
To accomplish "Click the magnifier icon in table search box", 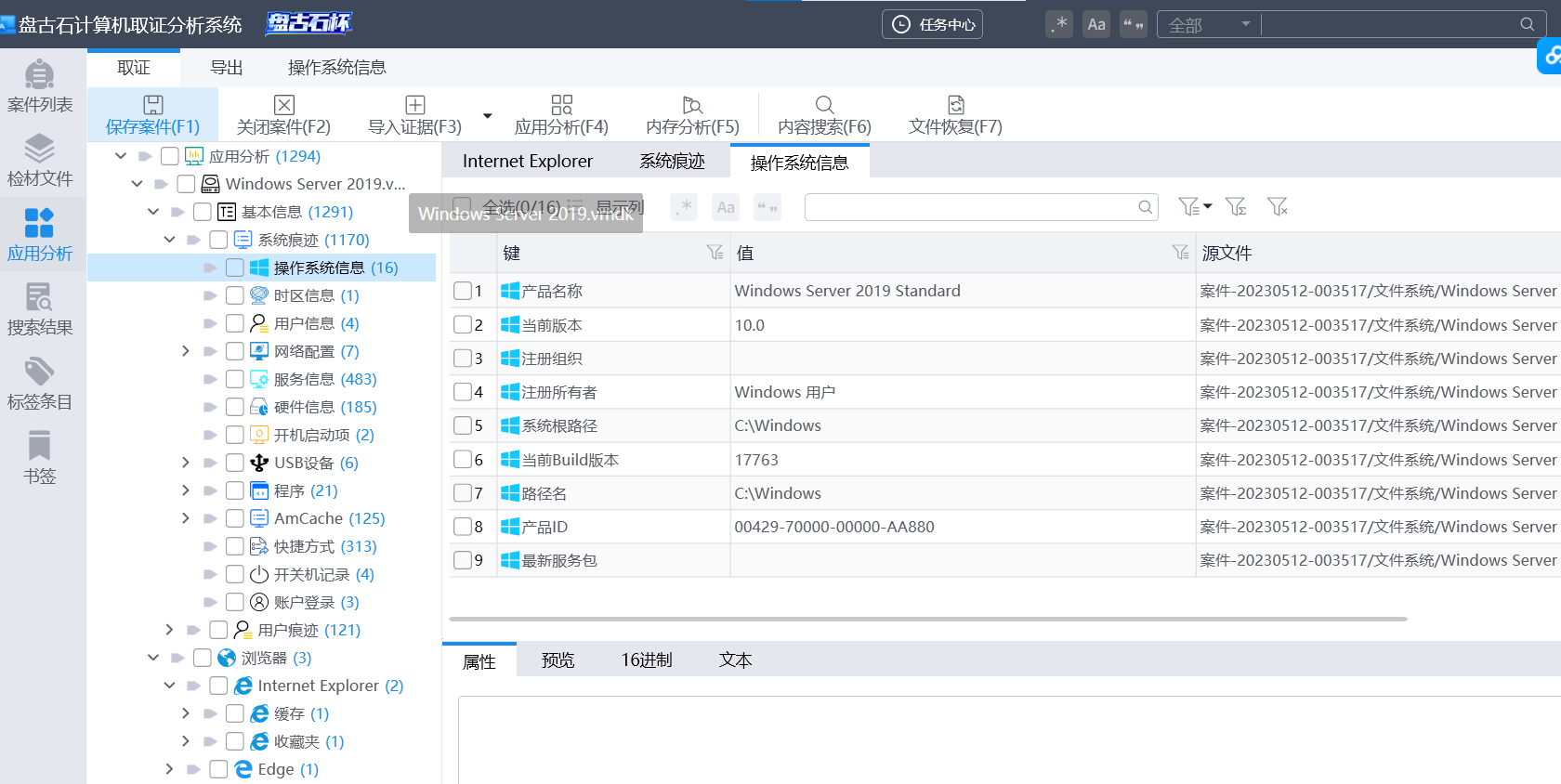I will coord(1145,207).
